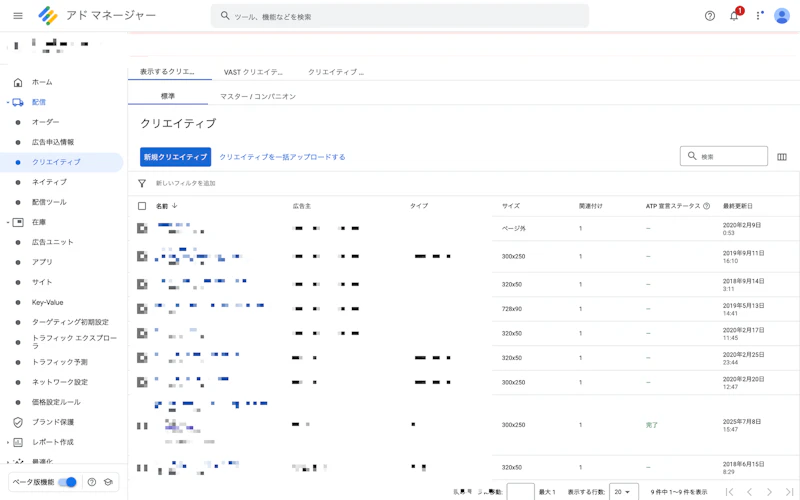Open ネイティブ in the sidebar
This screenshot has width=800, height=500.
(x=49, y=182)
